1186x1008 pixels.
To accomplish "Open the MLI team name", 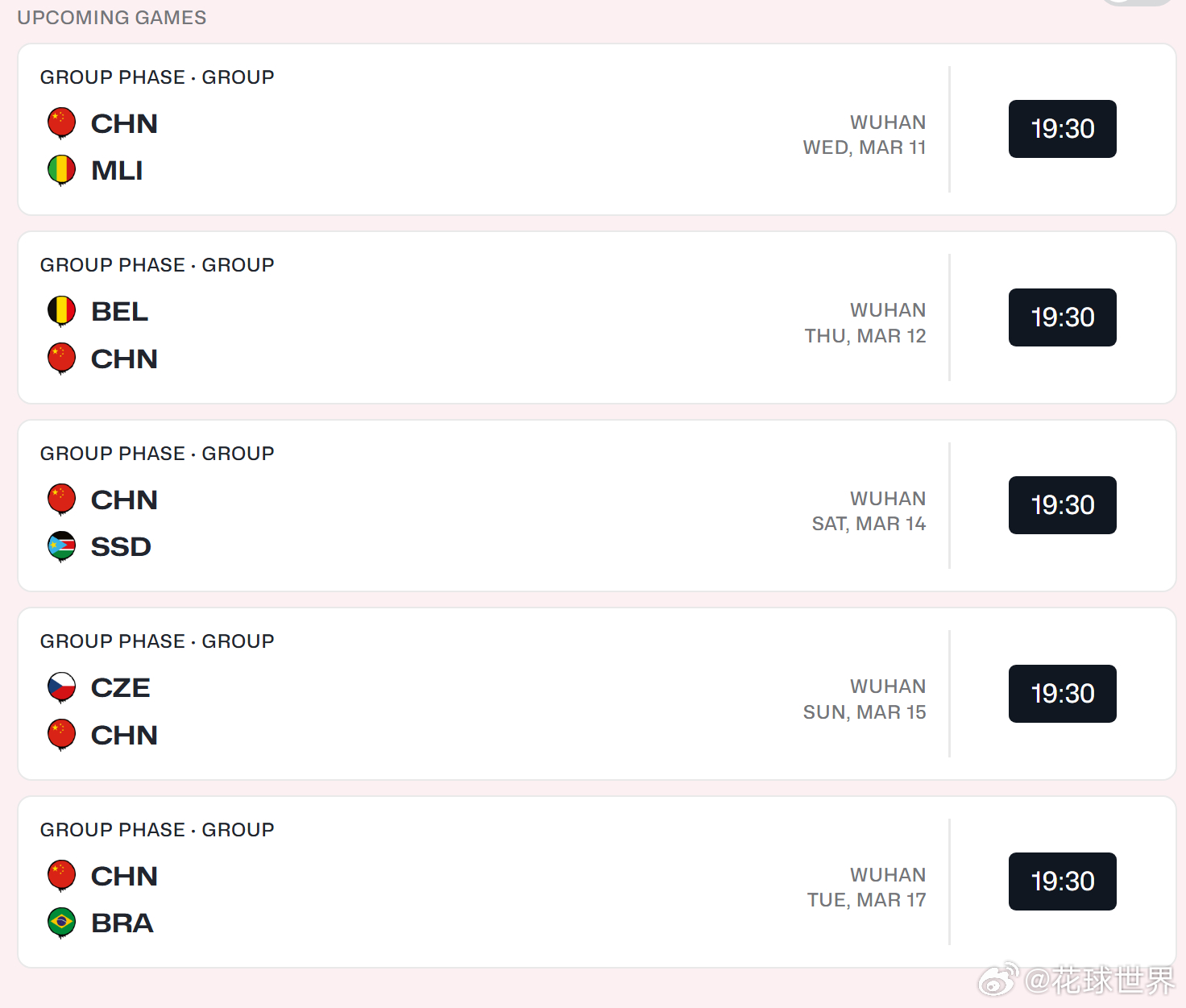I will [x=117, y=171].
